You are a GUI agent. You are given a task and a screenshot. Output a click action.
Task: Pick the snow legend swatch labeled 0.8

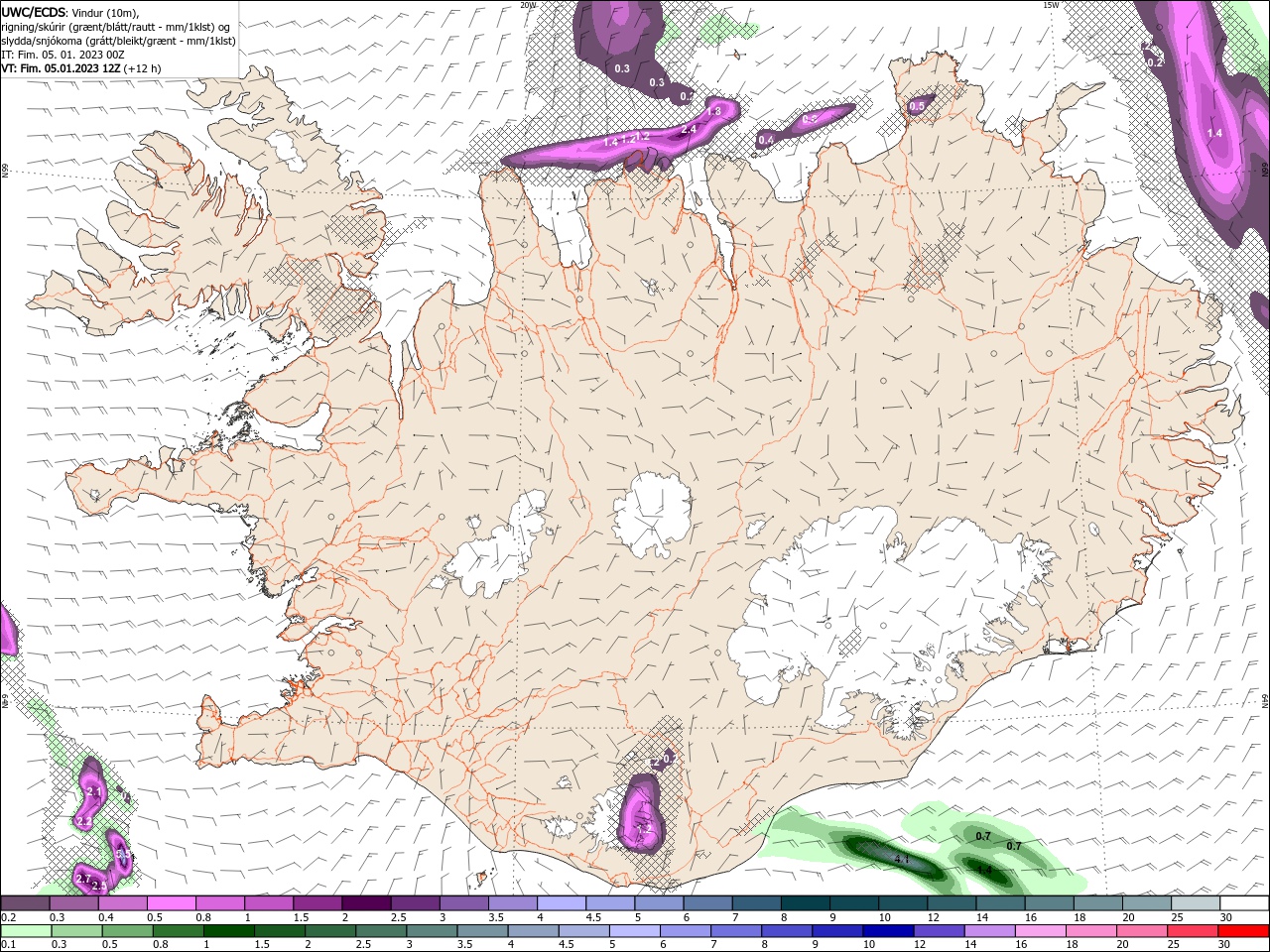click(219, 902)
